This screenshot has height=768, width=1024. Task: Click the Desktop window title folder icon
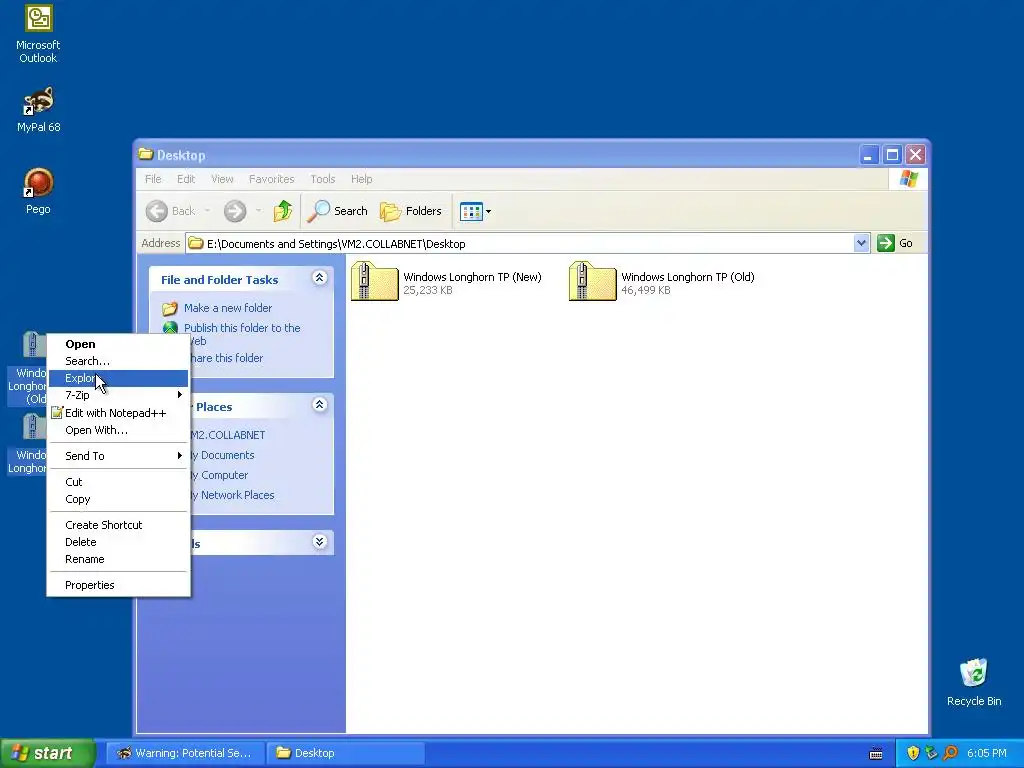point(146,155)
